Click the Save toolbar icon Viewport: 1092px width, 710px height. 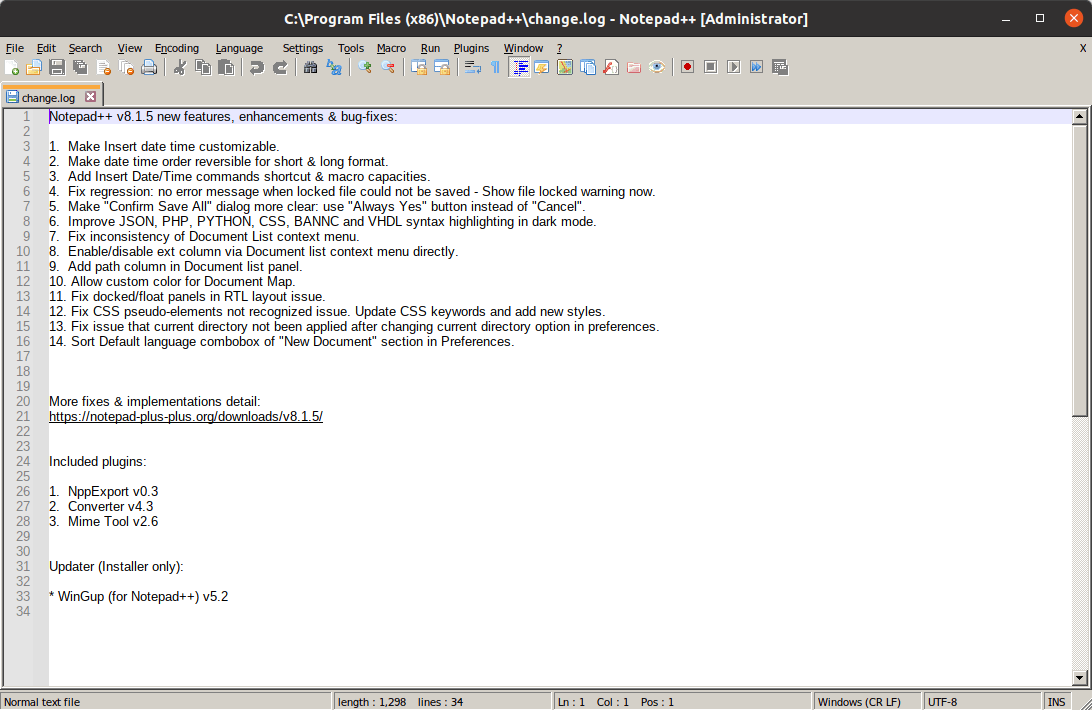[x=57, y=68]
